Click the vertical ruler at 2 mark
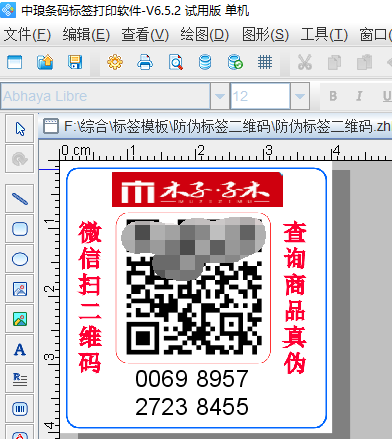 [x=50, y=289]
